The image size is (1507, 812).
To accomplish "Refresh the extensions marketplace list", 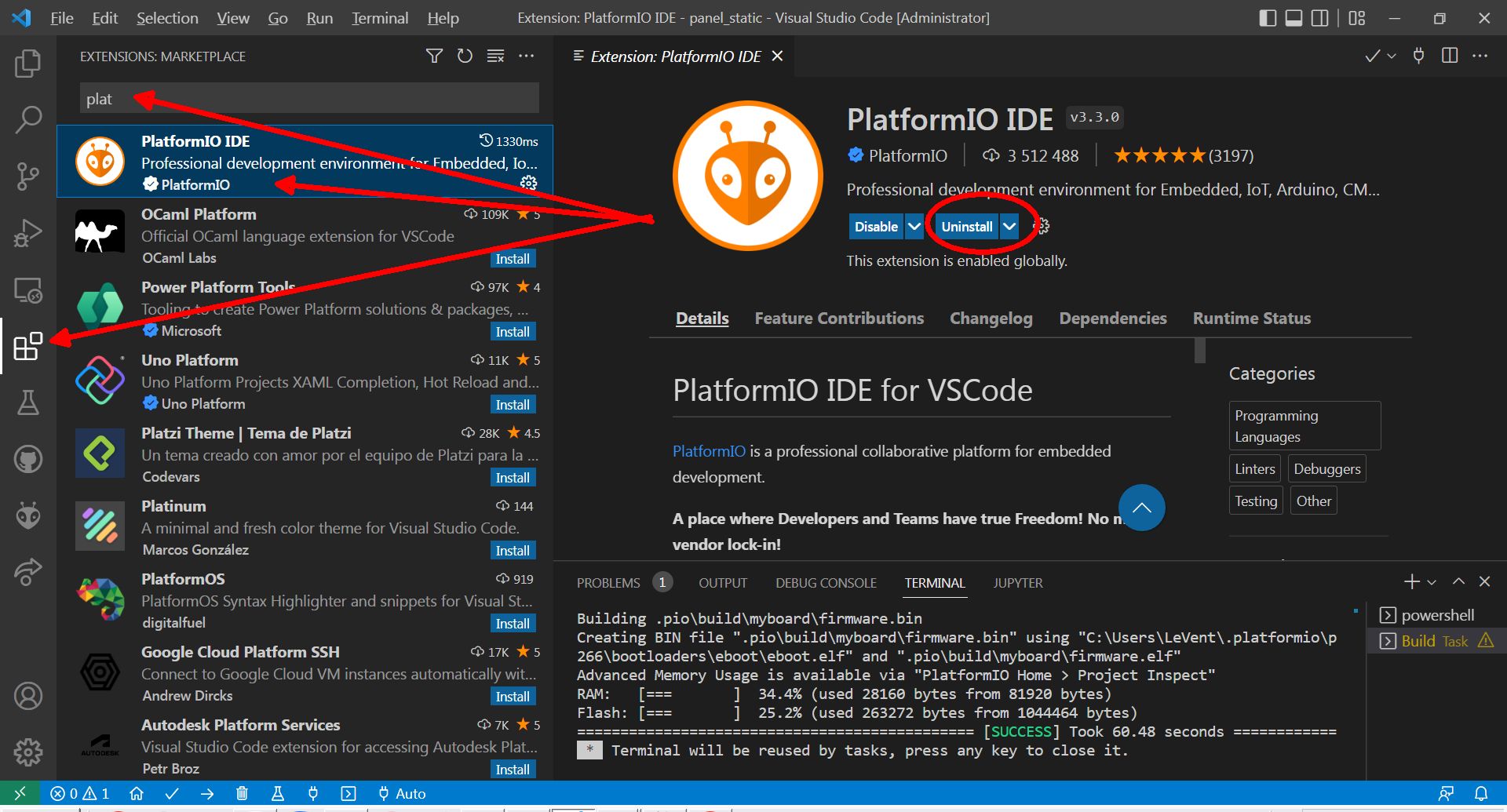I will 465,56.
